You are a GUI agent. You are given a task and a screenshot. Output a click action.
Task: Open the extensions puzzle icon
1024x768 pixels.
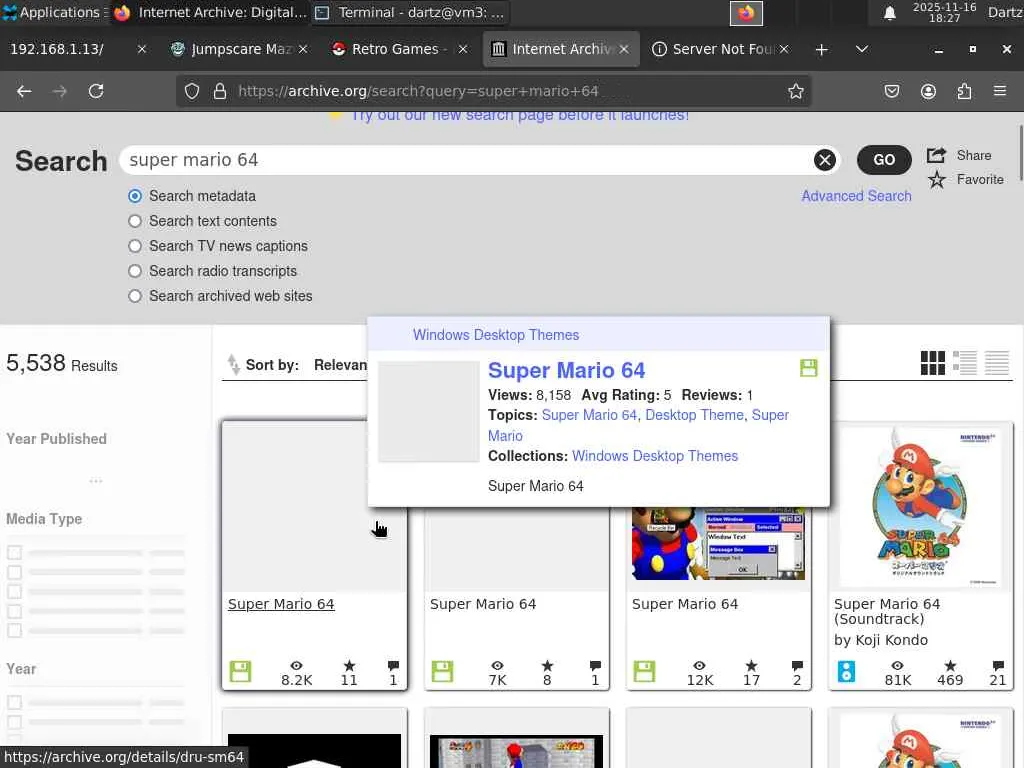pos(964,91)
